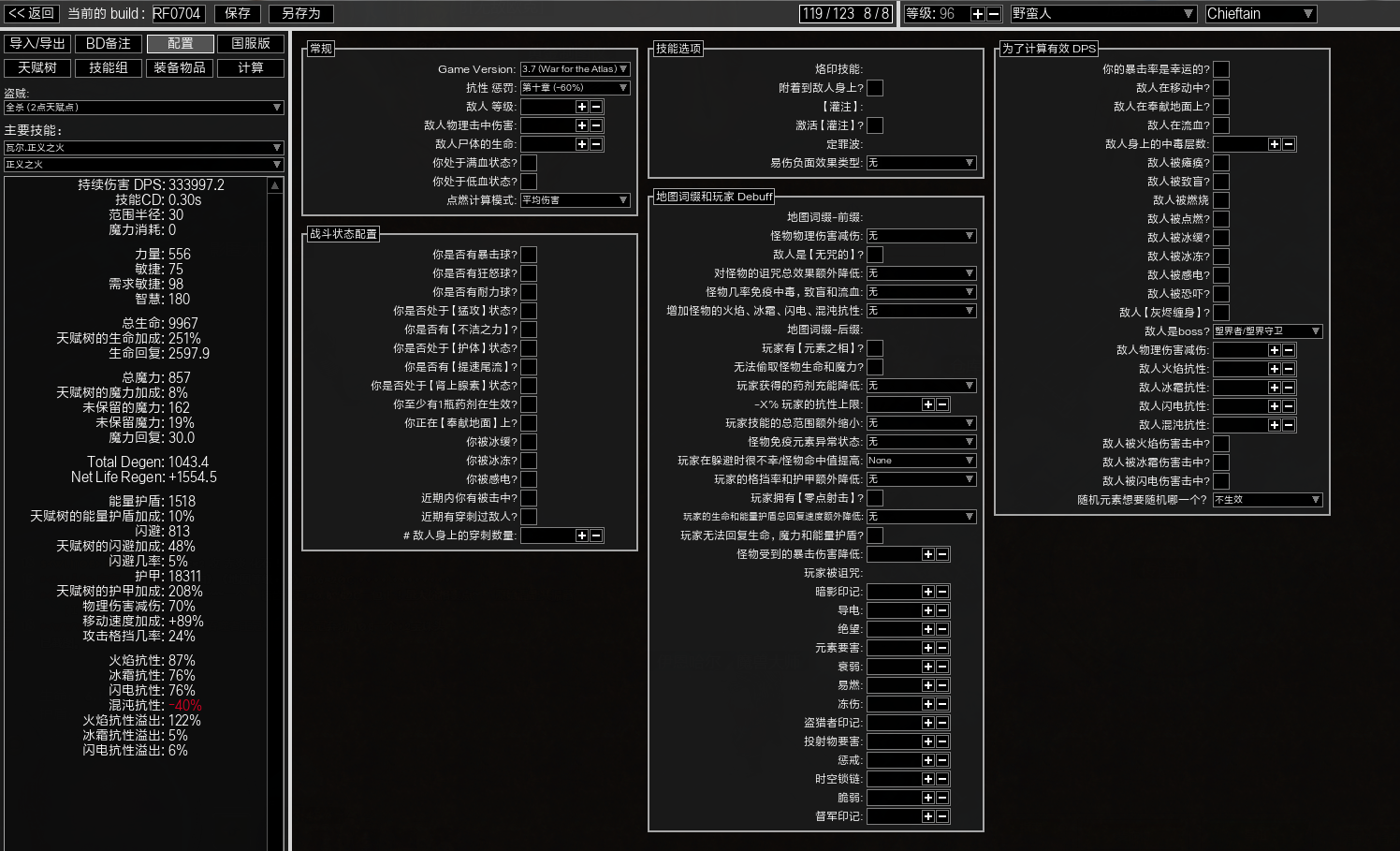Screen dimensions: 1400x851
Task: Click 敌人尸体的生命 input field
Action: 548,144
